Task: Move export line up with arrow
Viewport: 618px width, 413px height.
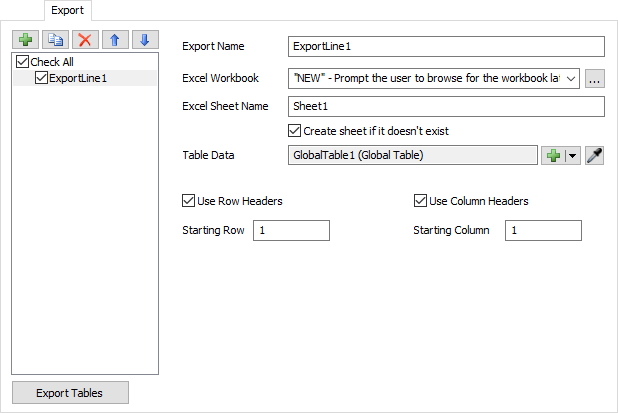Action: [115, 40]
